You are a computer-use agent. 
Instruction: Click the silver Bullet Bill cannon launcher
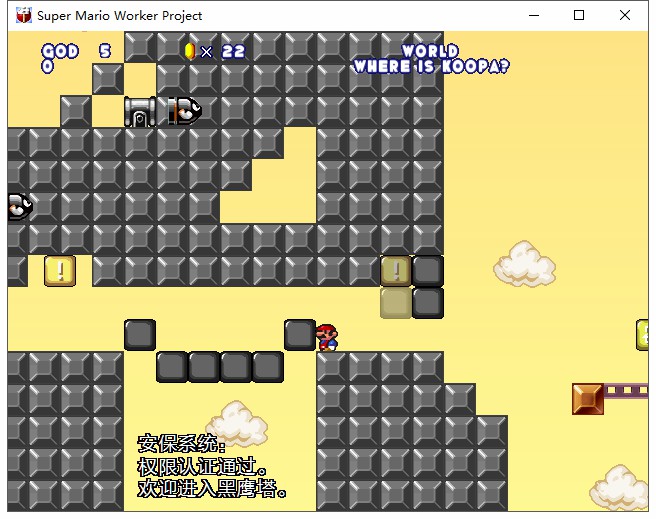click(140, 111)
